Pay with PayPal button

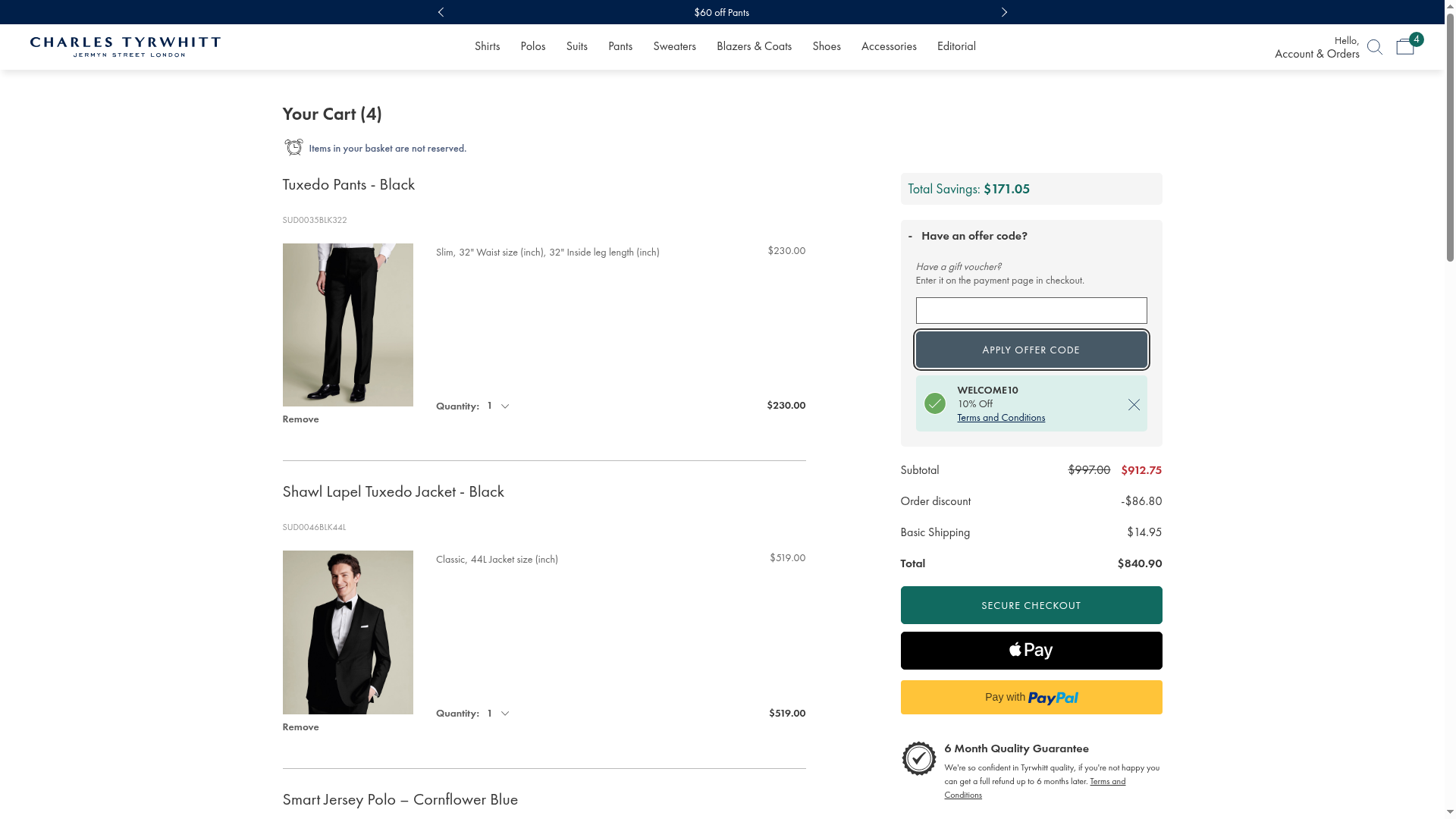point(1031,698)
